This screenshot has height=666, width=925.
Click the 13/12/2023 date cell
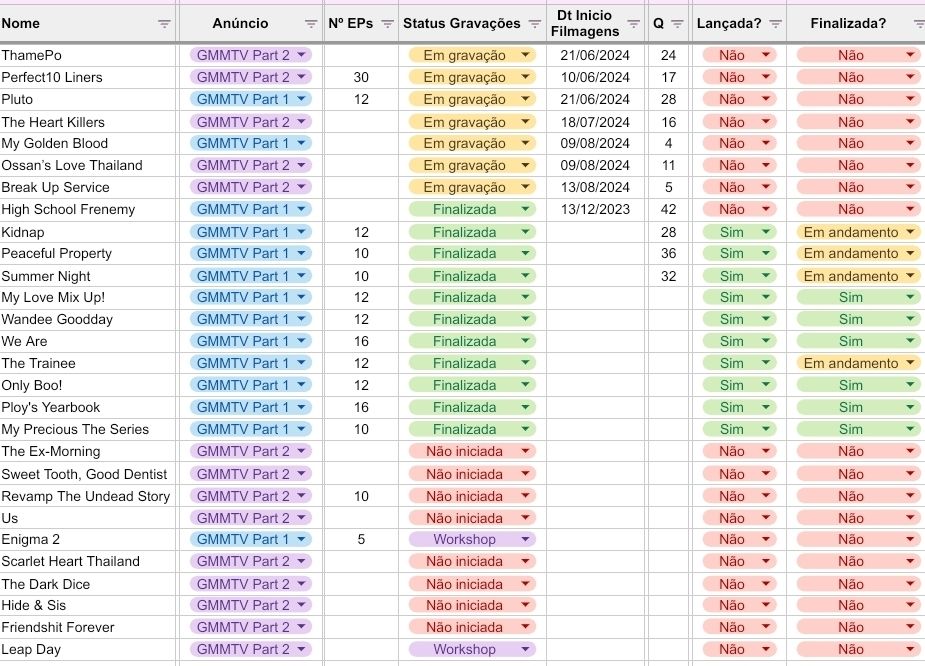[595, 209]
